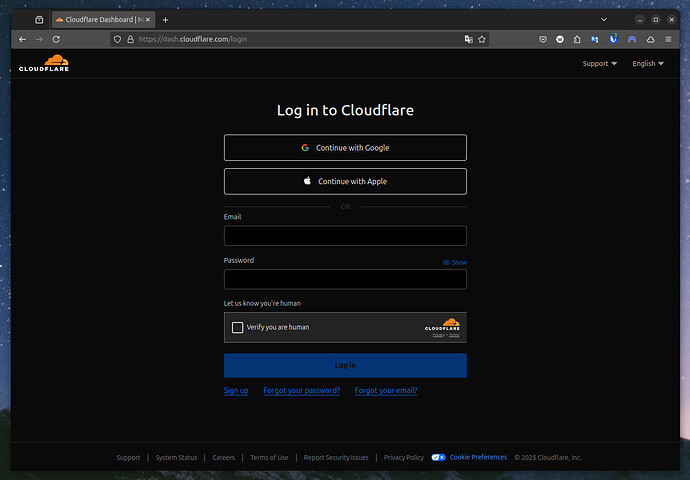This screenshot has height=480, width=690.
Task: Go back with the browser back arrow
Action: 22,39
